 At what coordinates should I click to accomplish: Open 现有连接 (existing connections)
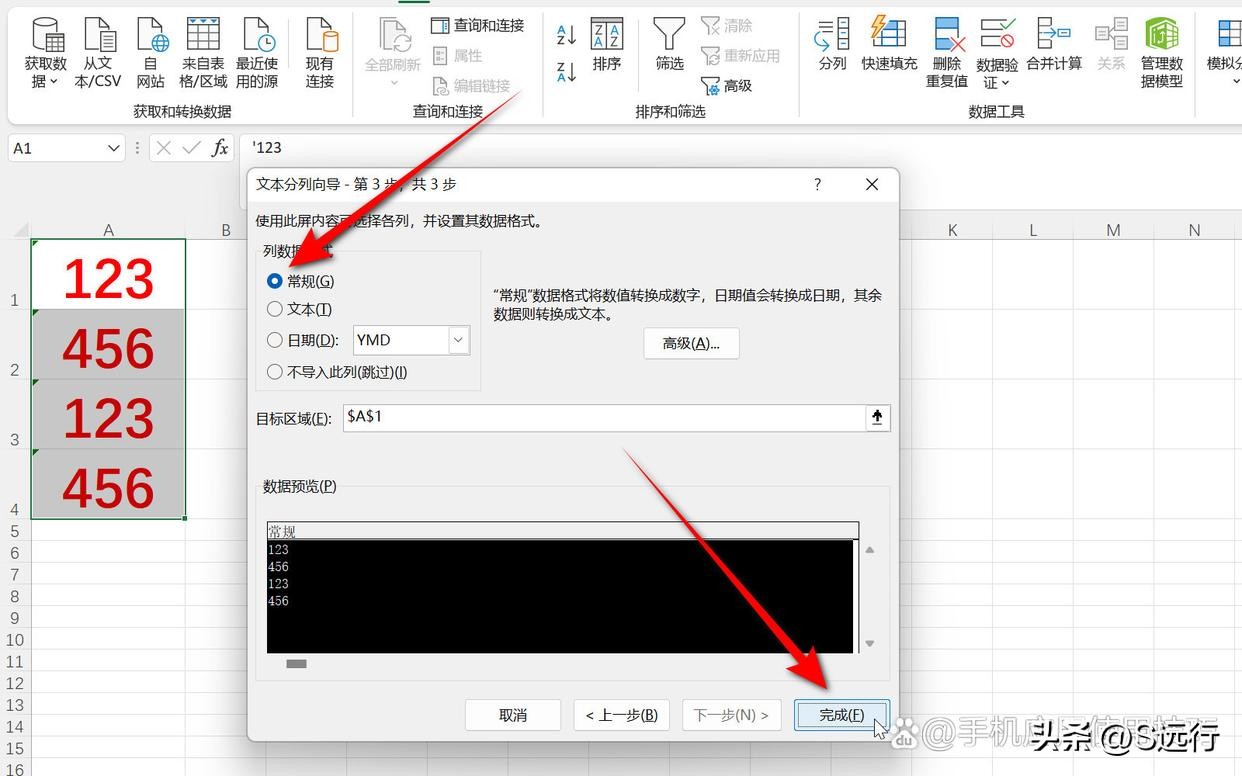320,53
